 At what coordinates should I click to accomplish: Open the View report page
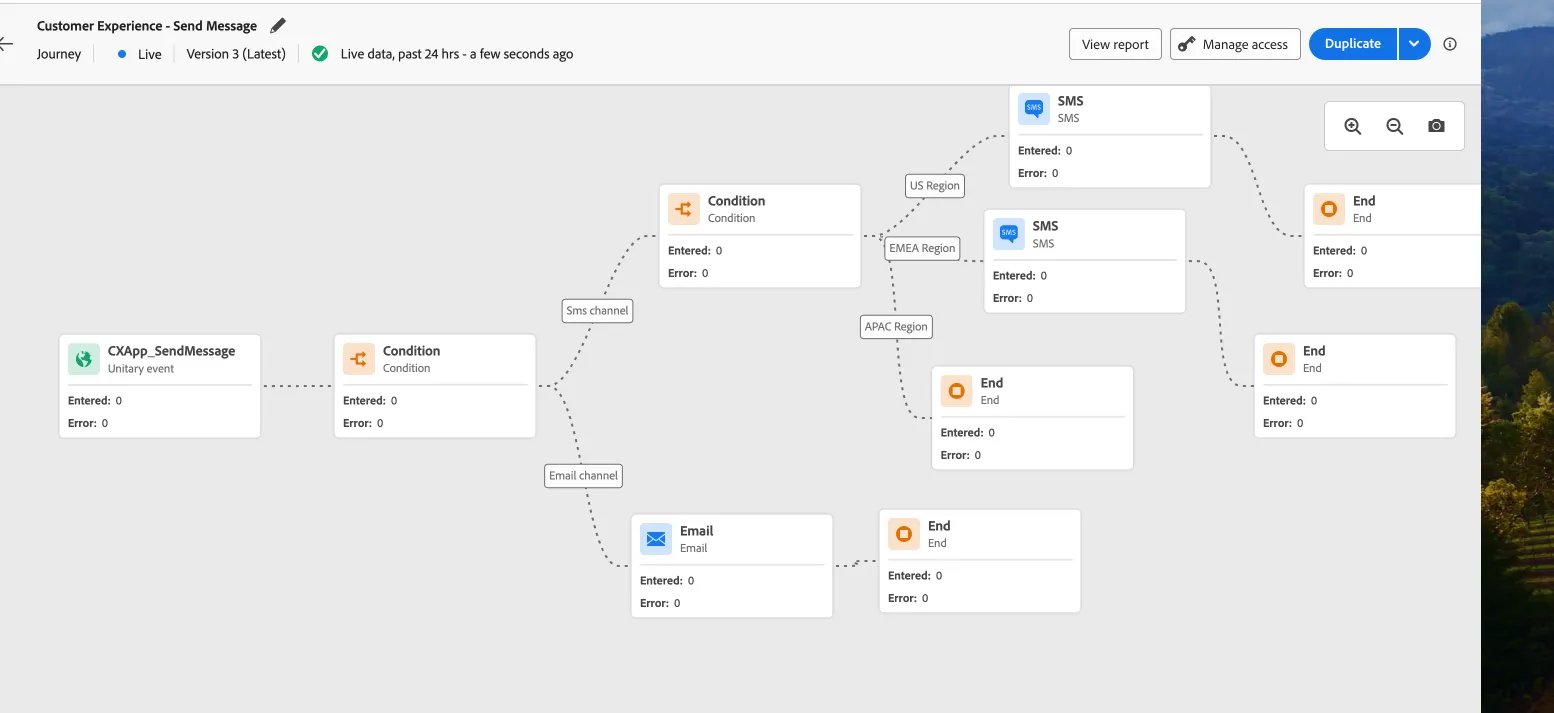tap(1115, 44)
